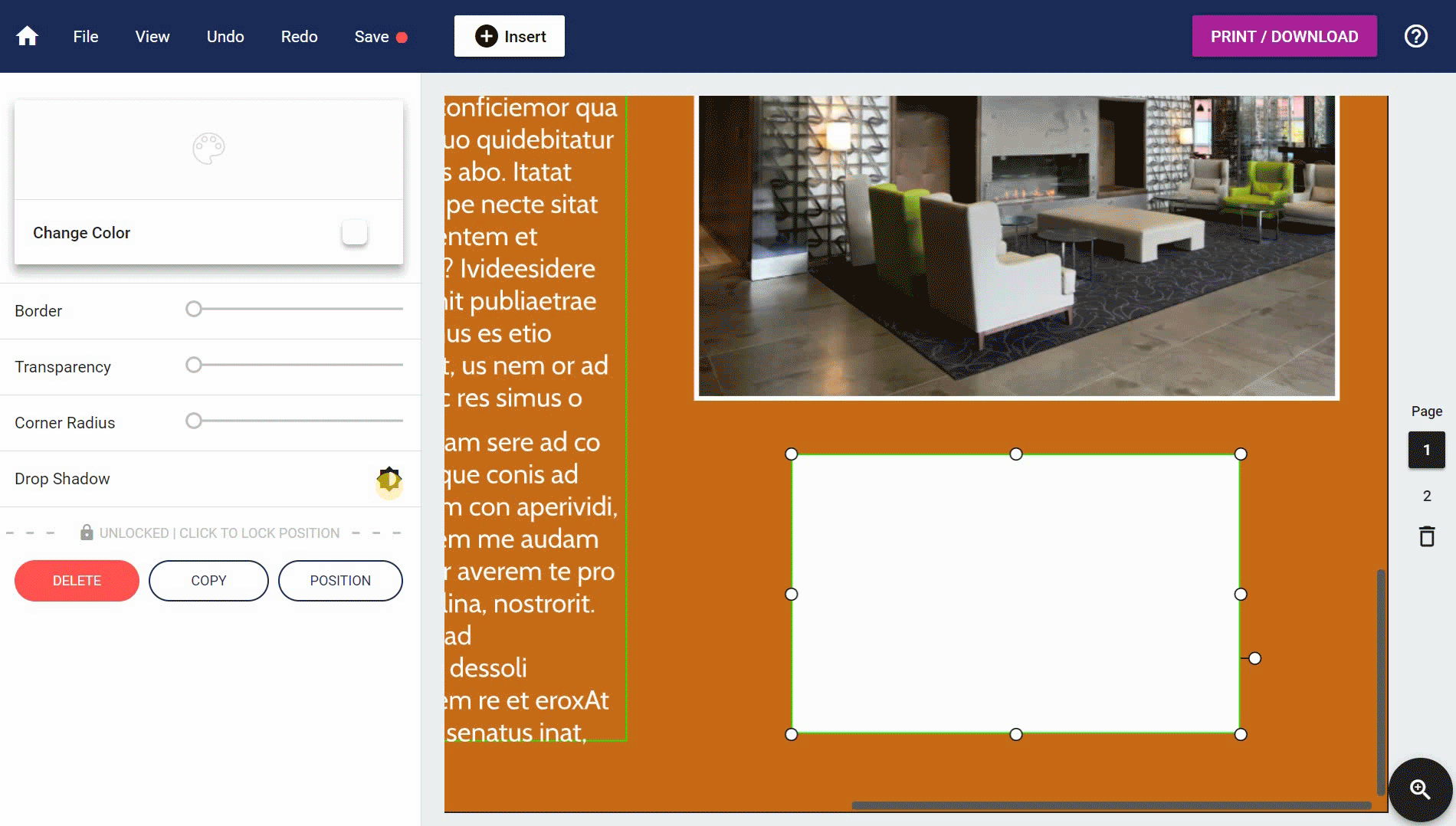Click the top-left resize handle of rectangle
Screen dimensions: 1456x826
(792, 454)
